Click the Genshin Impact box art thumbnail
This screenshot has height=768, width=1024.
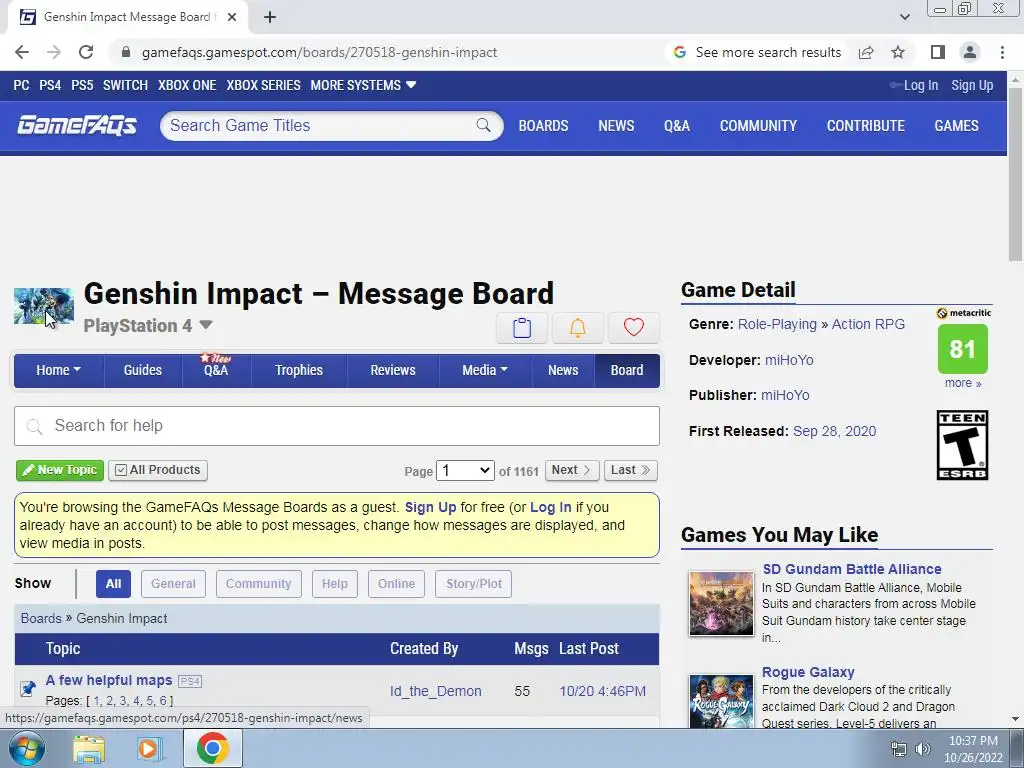tap(44, 306)
